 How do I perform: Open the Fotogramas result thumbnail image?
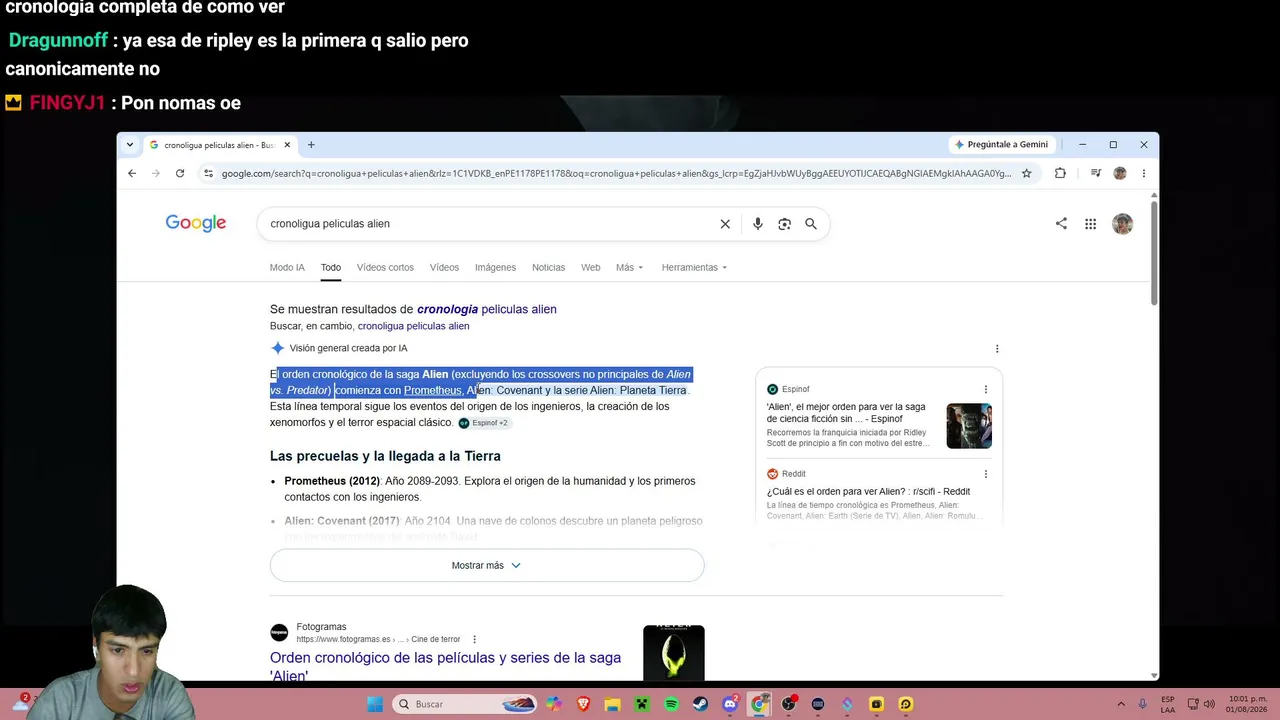(x=674, y=654)
